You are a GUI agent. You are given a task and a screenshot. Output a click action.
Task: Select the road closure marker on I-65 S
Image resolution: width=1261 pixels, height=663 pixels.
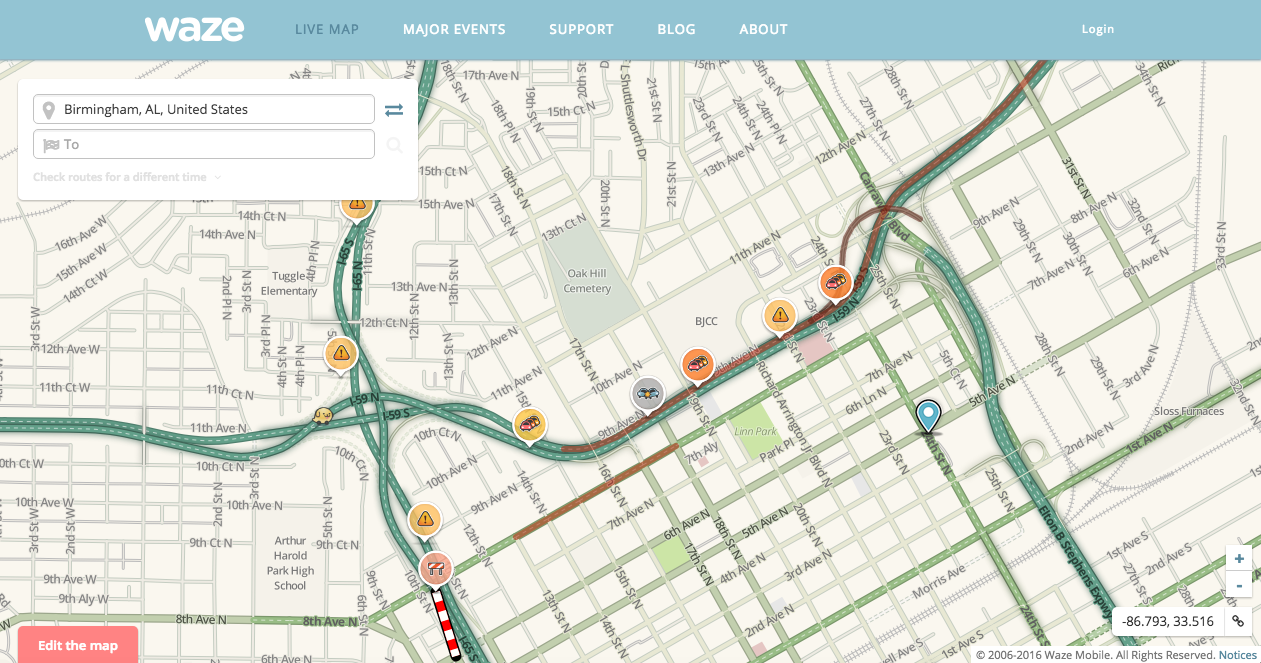[x=435, y=569]
